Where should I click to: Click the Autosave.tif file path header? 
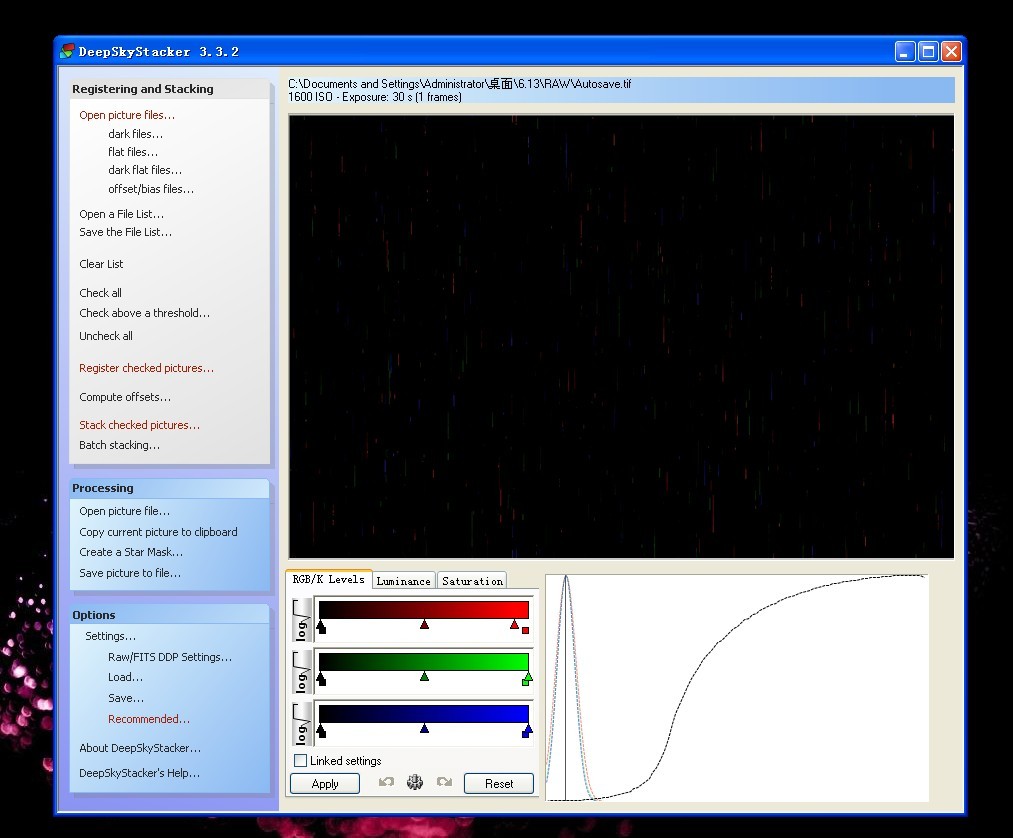[459, 84]
